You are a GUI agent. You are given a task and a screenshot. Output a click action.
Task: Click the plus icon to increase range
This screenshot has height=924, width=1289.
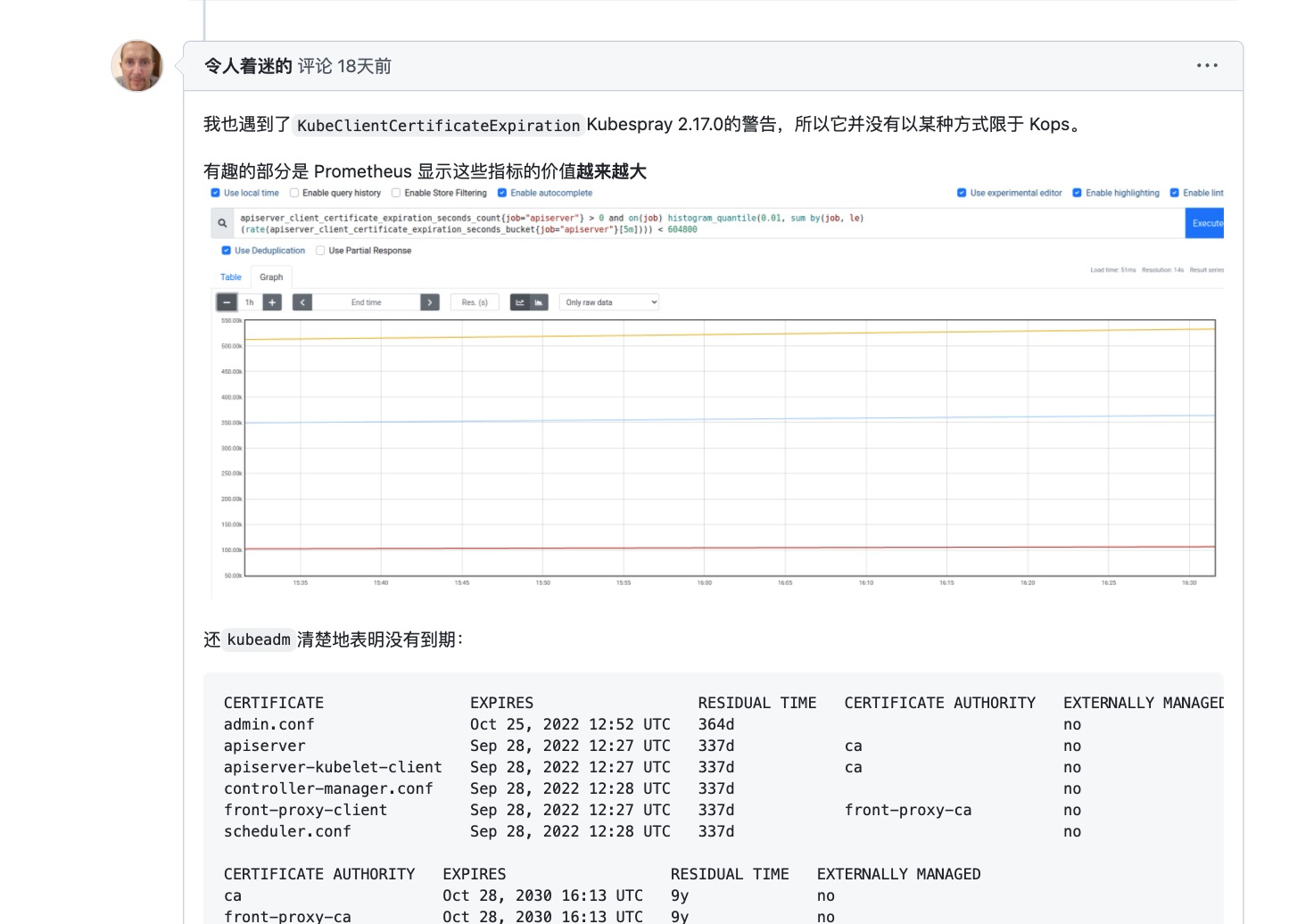[273, 302]
